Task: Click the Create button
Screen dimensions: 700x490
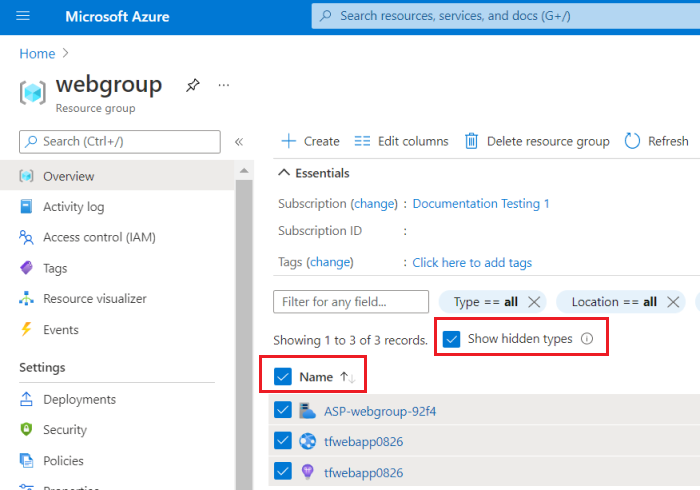Action: point(310,141)
